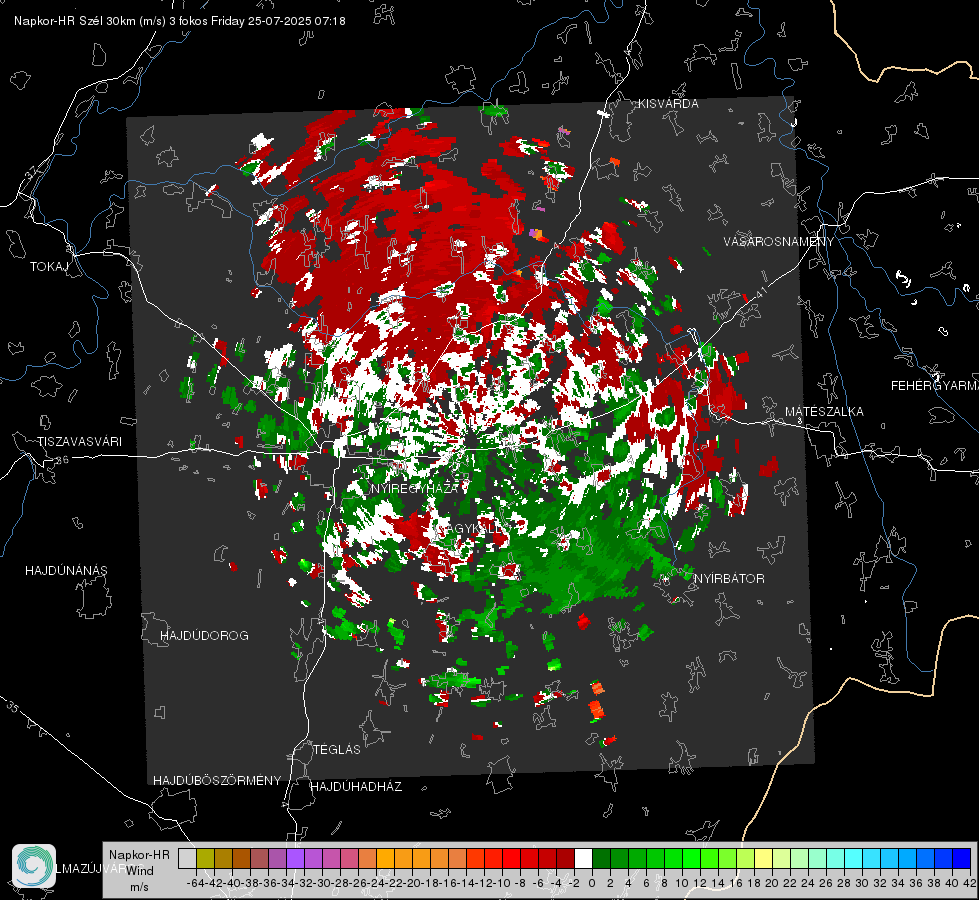
Task: Click road number 36 near Tiszavasvári
Action: tap(62, 460)
